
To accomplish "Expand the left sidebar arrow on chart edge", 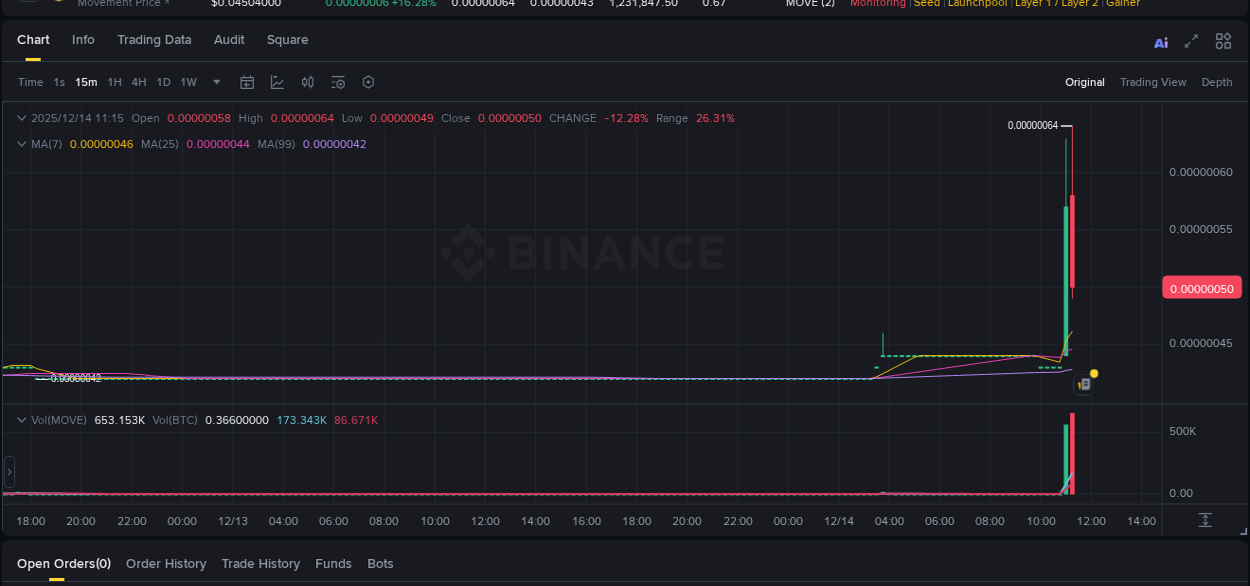I will pyautogui.click(x=8, y=471).
